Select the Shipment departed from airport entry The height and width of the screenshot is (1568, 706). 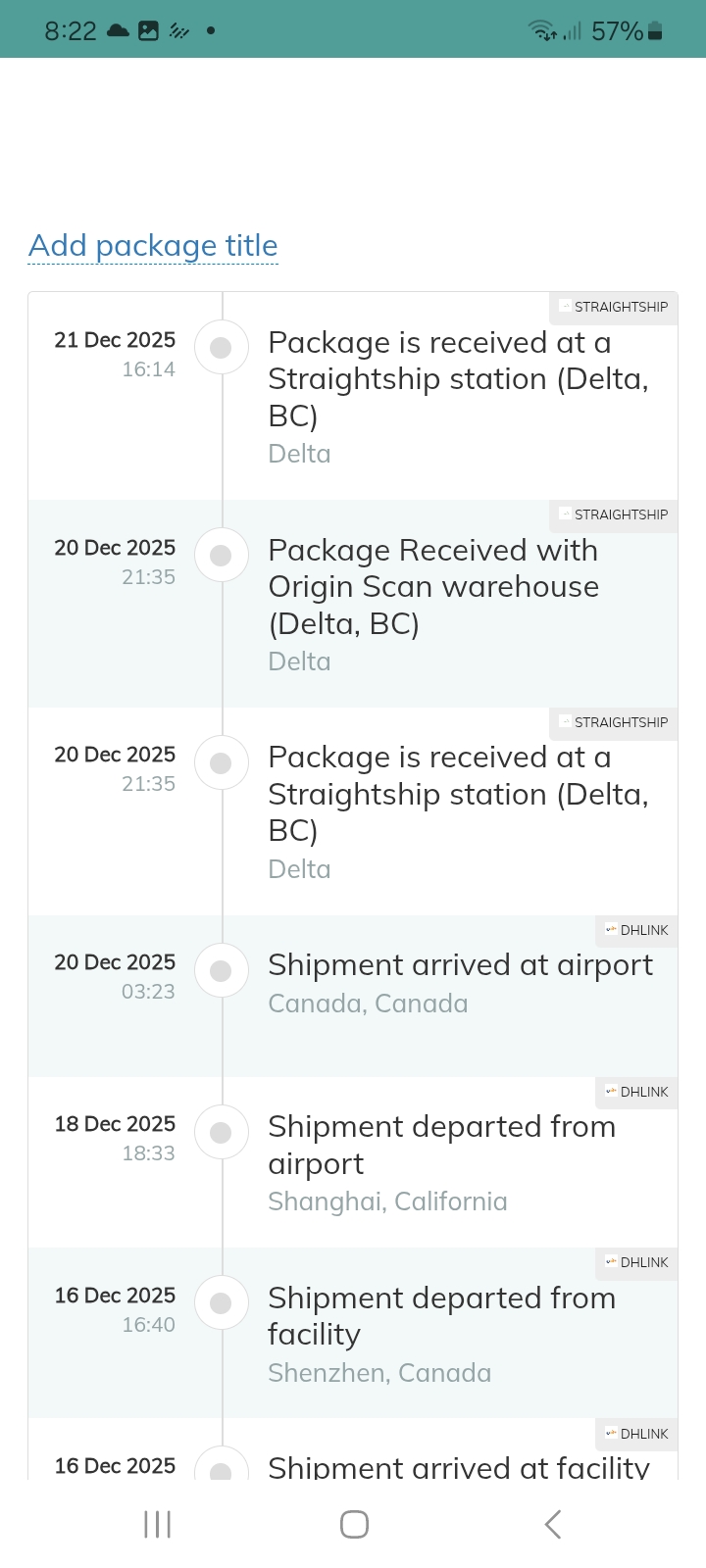tap(441, 1145)
